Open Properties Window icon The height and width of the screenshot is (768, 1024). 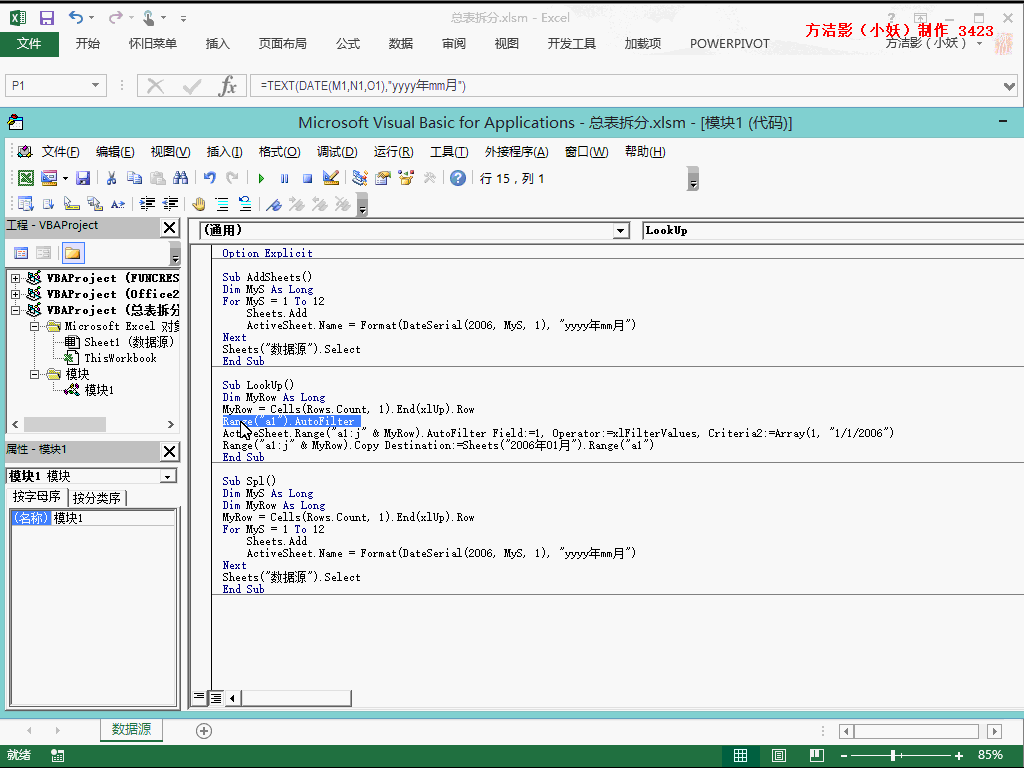[x=383, y=178]
